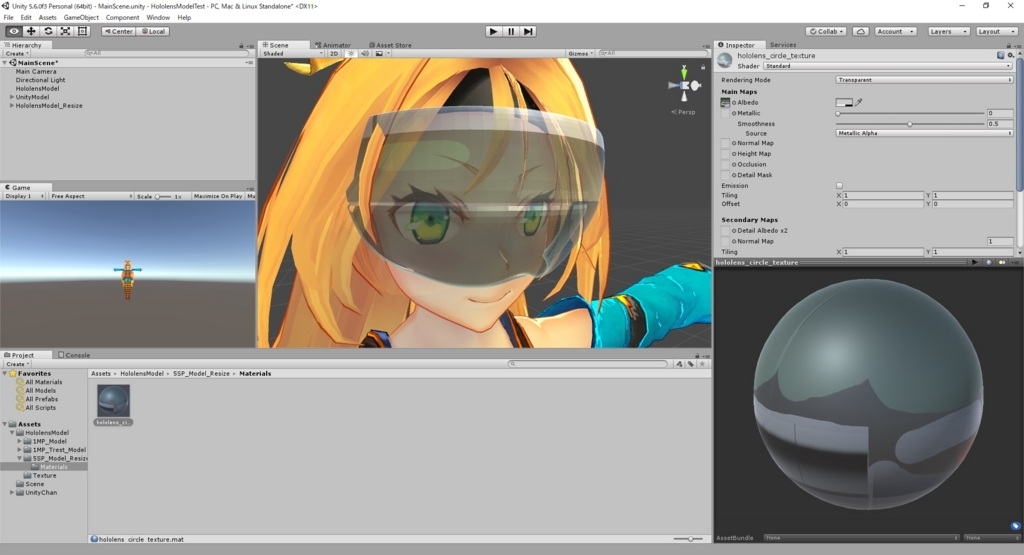Select the Detail Mask texture slot

(x=725, y=175)
